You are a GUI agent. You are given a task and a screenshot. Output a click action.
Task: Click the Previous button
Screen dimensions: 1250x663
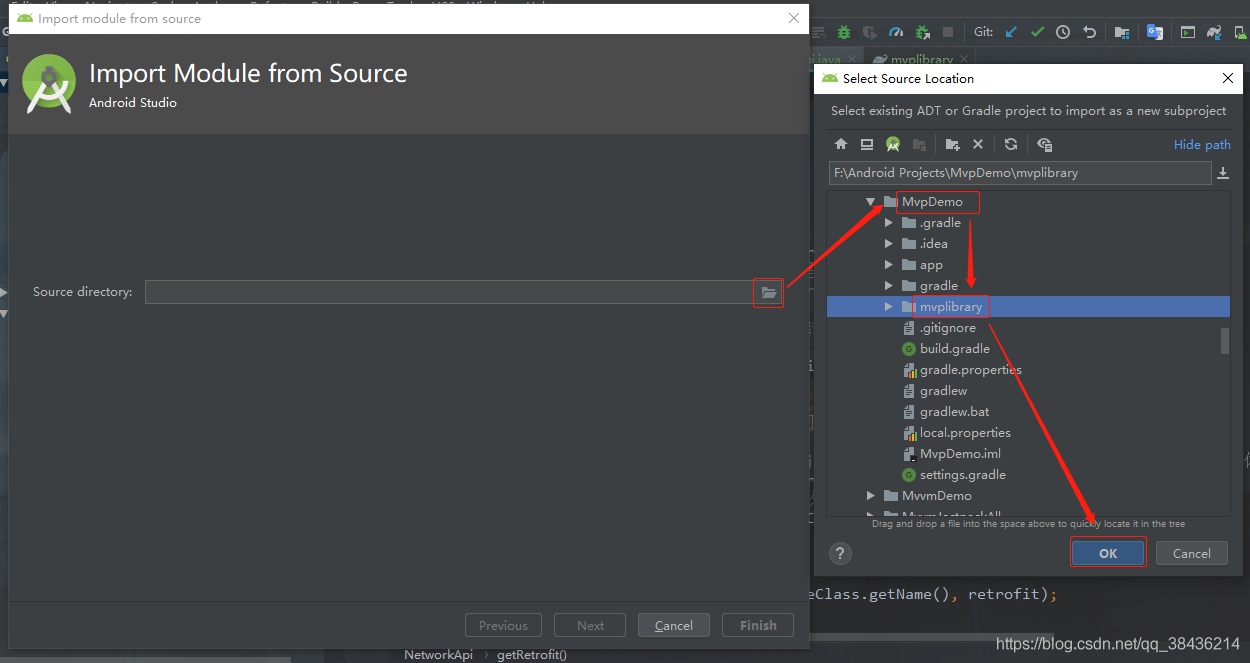point(503,625)
